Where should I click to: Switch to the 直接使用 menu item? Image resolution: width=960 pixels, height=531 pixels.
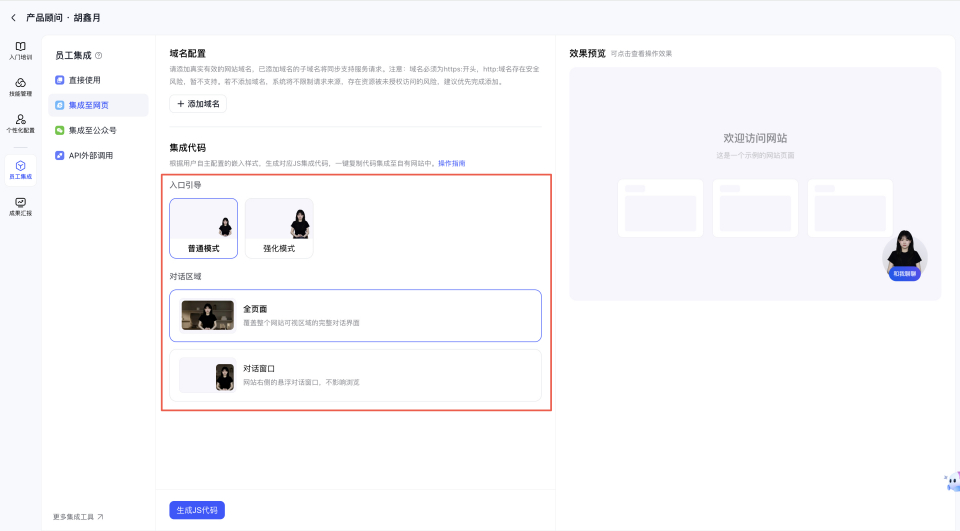(x=84, y=80)
